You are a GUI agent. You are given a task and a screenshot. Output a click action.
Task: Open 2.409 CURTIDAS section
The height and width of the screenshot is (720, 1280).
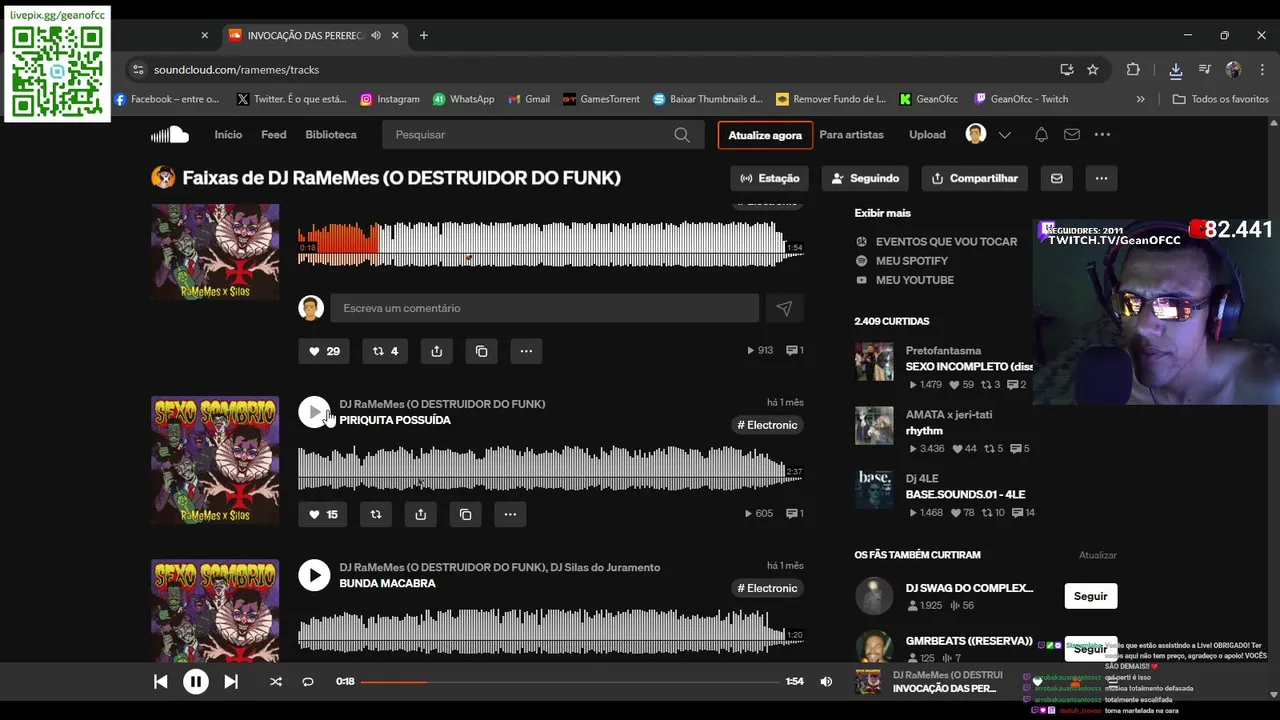pos(892,321)
